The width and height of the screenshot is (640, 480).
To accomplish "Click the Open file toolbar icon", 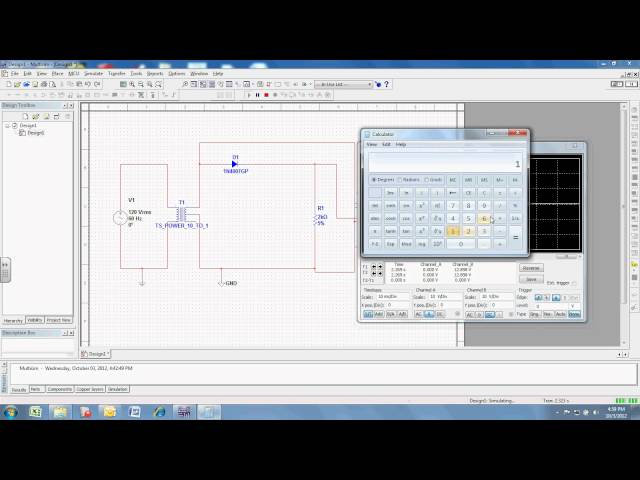I will tap(17, 84).
